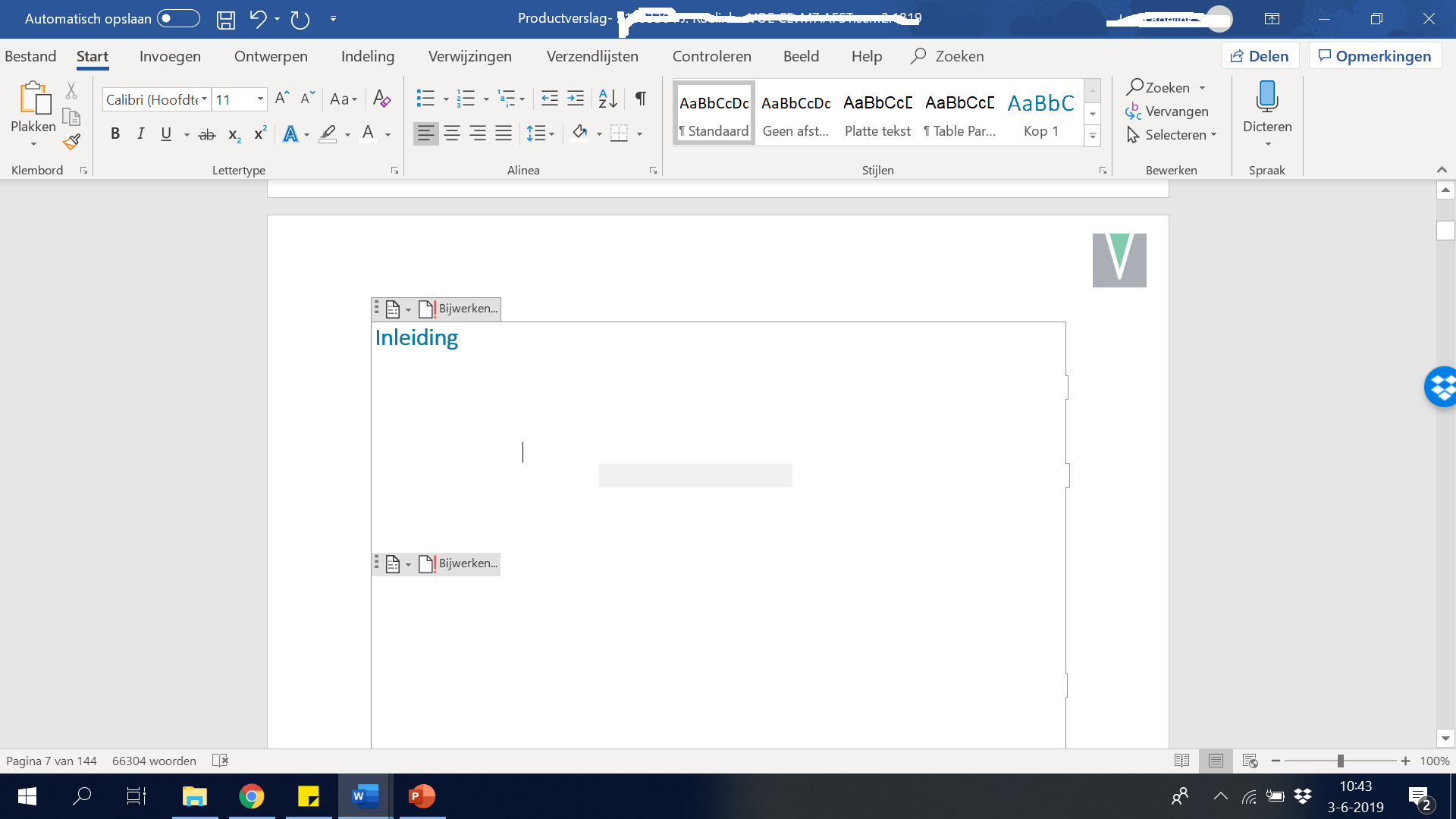Toggle Bold formatting button
This screenshot has height=819, width=1456.
[x=115, y=134]
